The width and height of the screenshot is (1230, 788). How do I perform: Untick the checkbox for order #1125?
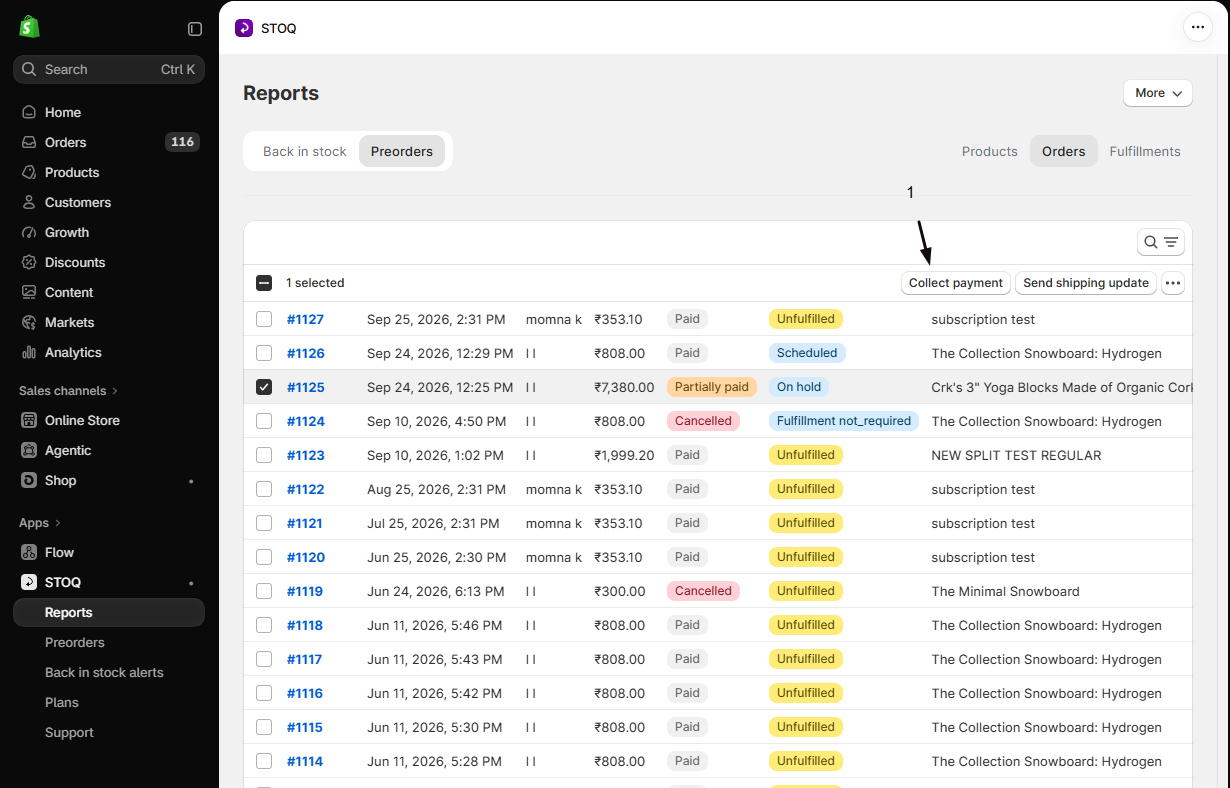pos(264,387)
